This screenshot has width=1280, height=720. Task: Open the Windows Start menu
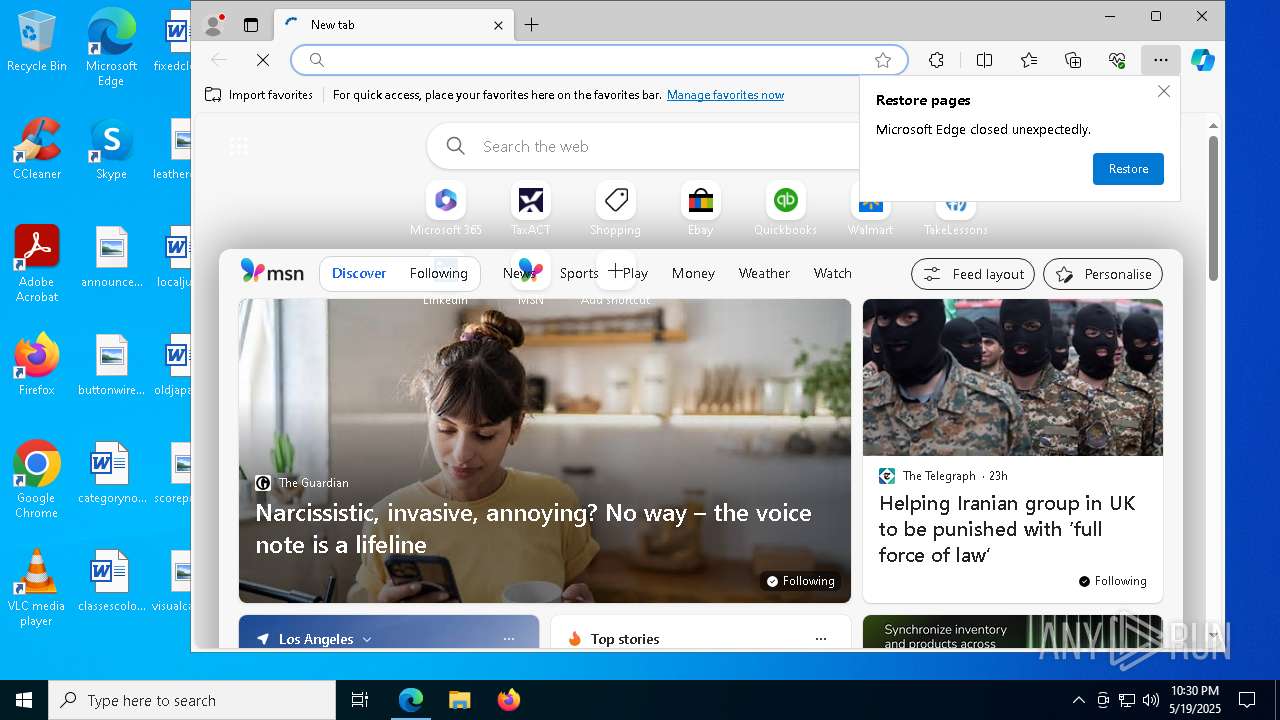click(24, 700)
